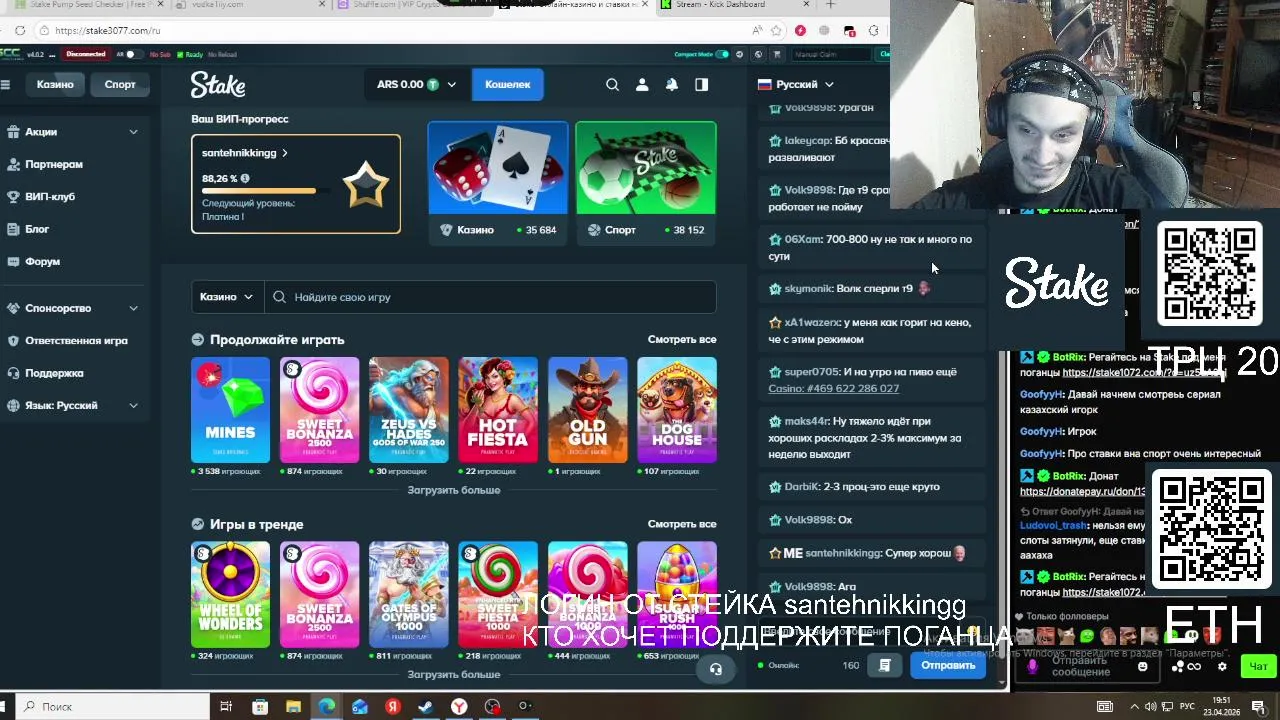Switch to Stream - Kick Dashboard tab

(735, 5)
